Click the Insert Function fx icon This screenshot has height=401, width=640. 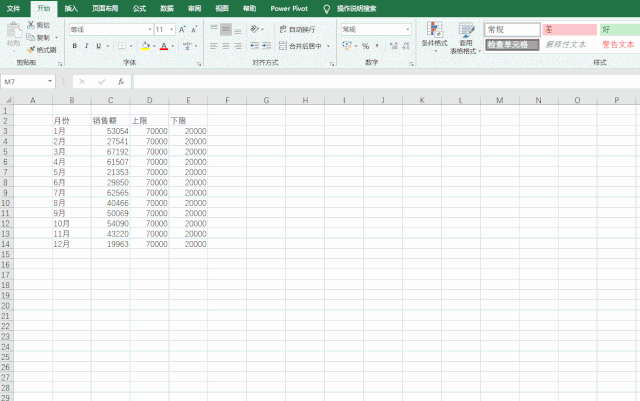[121, 81]
